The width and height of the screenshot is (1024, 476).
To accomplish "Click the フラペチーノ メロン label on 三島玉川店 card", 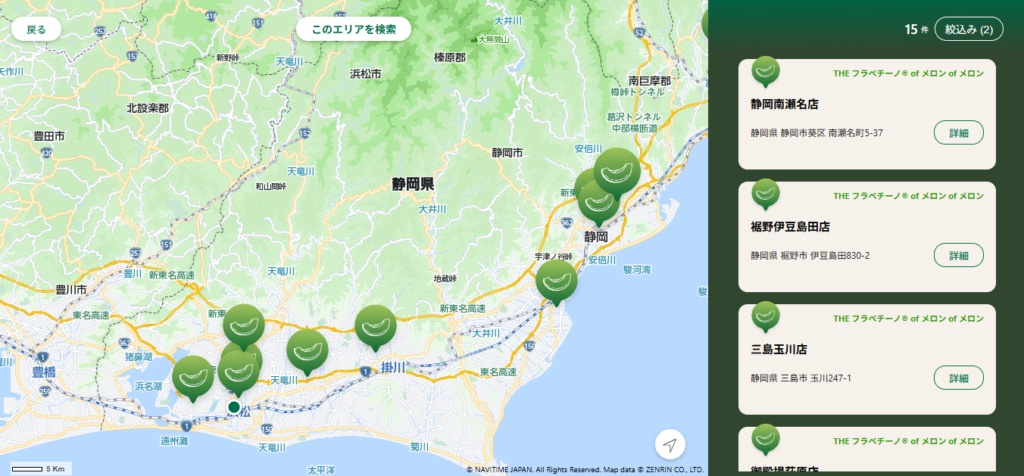I will point(908,319).
